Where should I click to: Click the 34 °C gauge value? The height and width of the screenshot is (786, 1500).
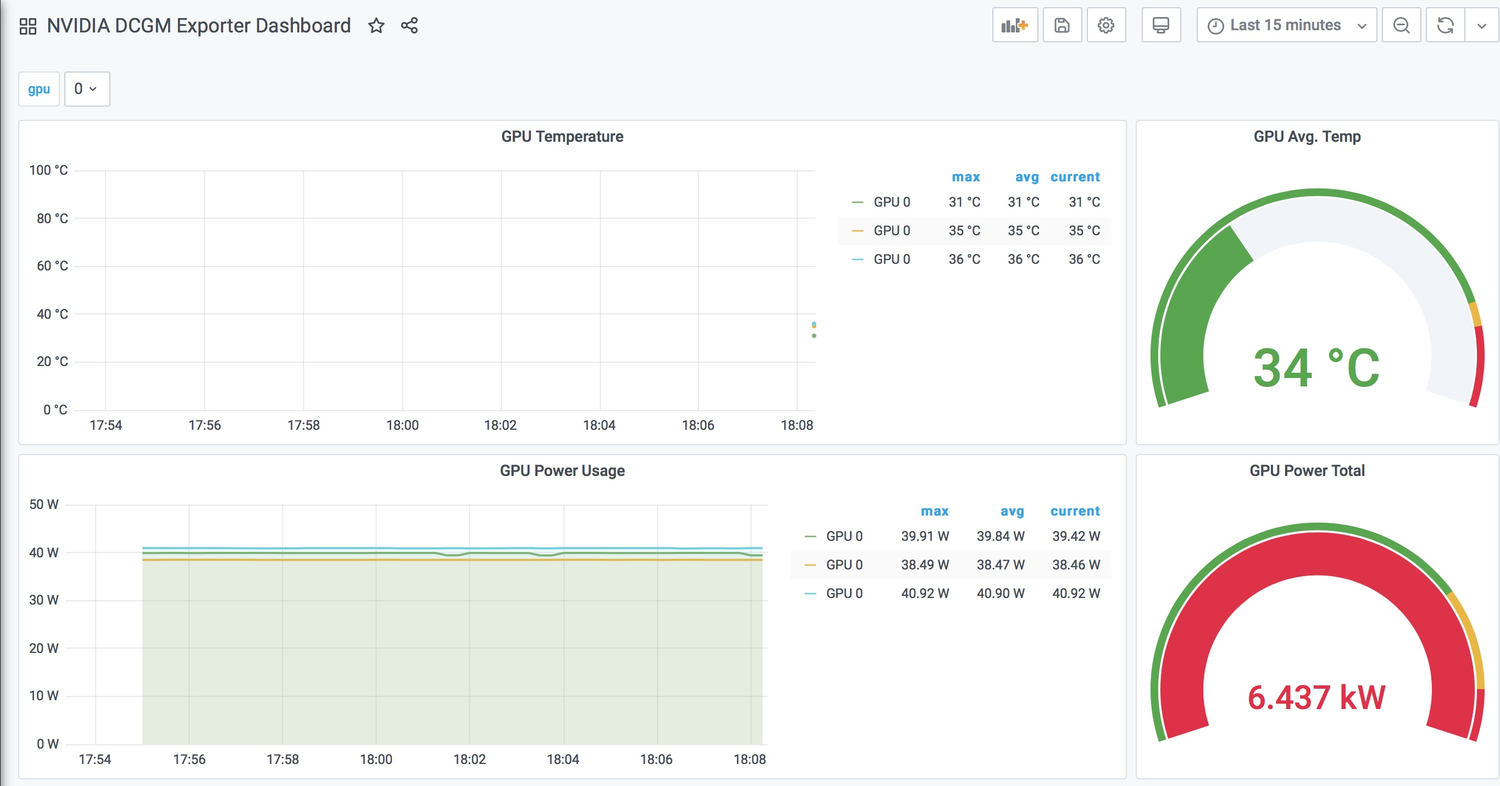pyautogui.click(x=1316, y=368)
